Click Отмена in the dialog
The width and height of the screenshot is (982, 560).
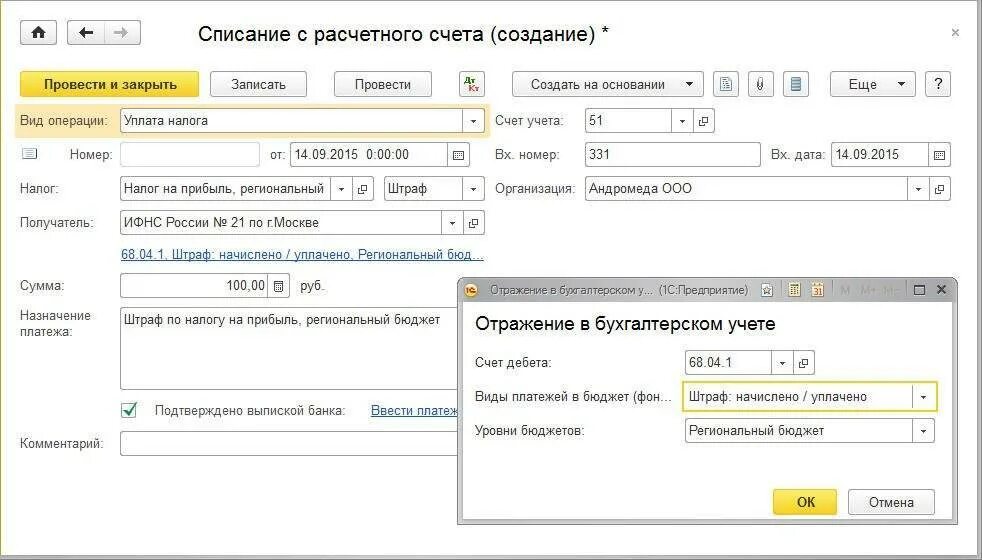point(891,502)
